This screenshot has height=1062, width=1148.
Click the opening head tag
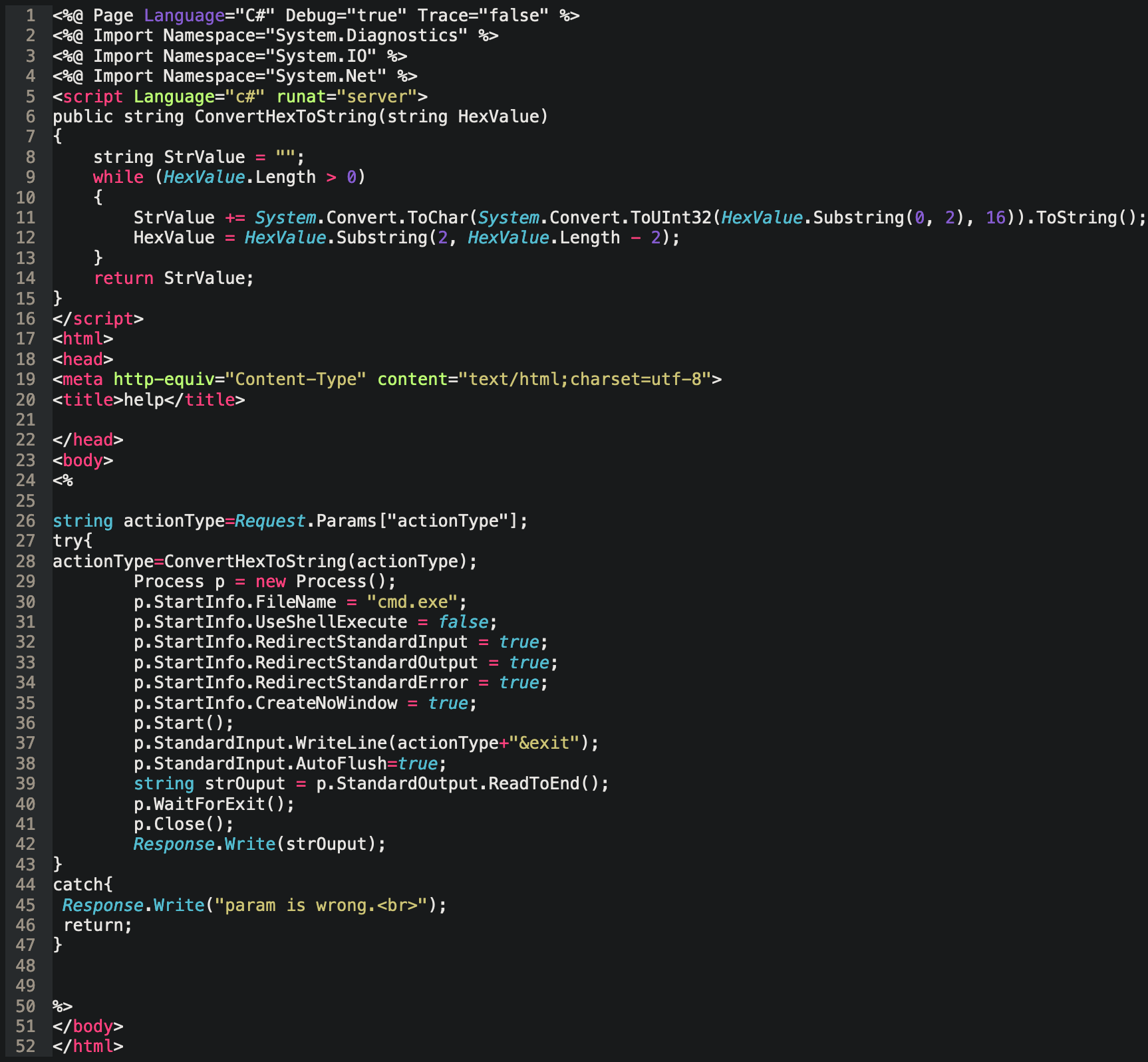[x=83, y=359]
